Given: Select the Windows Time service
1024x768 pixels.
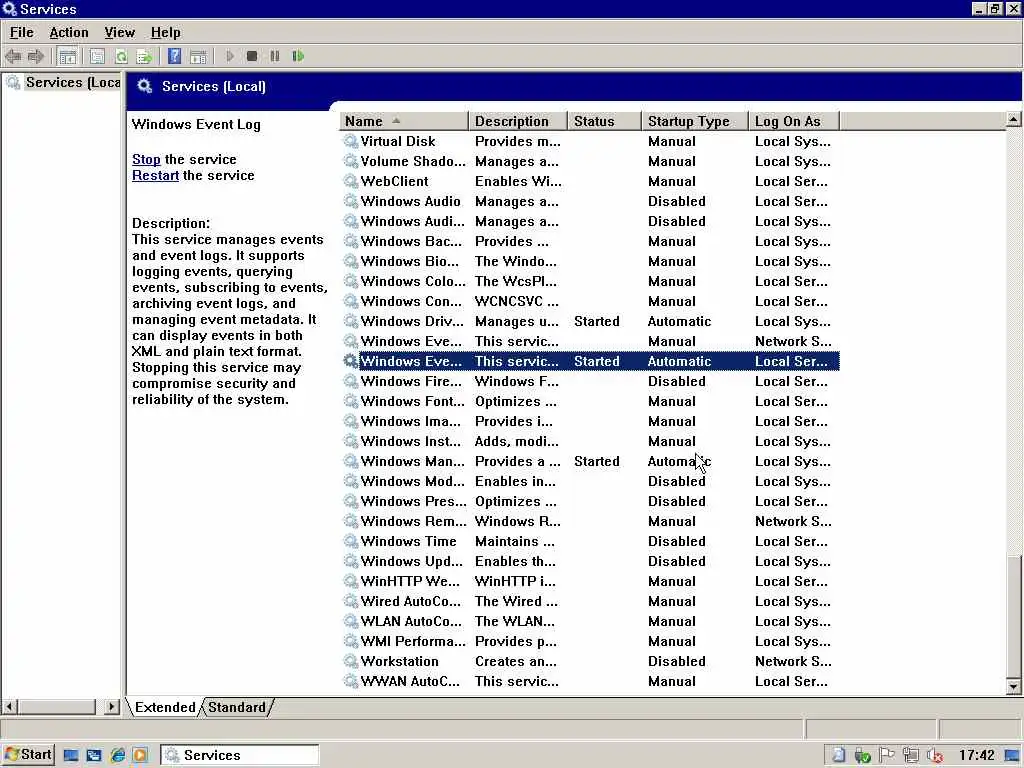Looking at the screenshot, I should click(590, 541).
